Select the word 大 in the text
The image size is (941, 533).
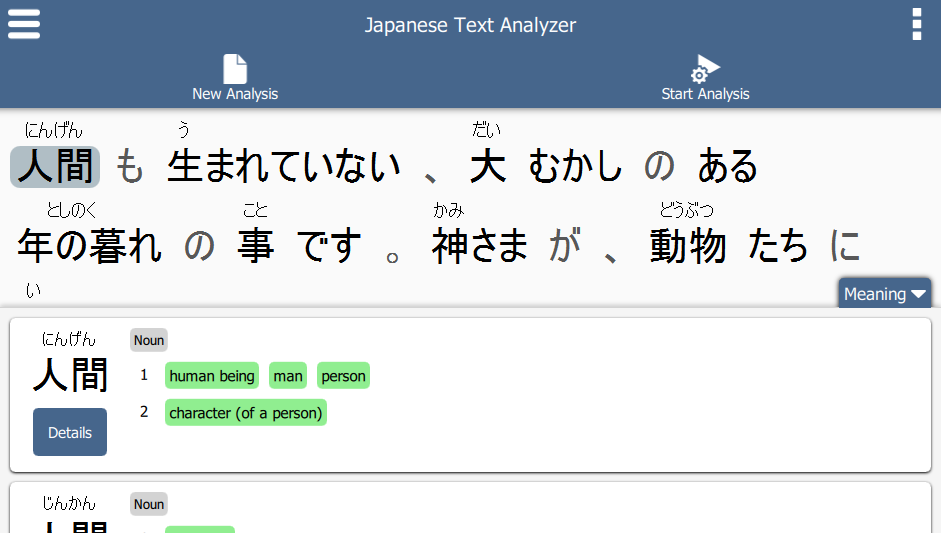[487, 167]
